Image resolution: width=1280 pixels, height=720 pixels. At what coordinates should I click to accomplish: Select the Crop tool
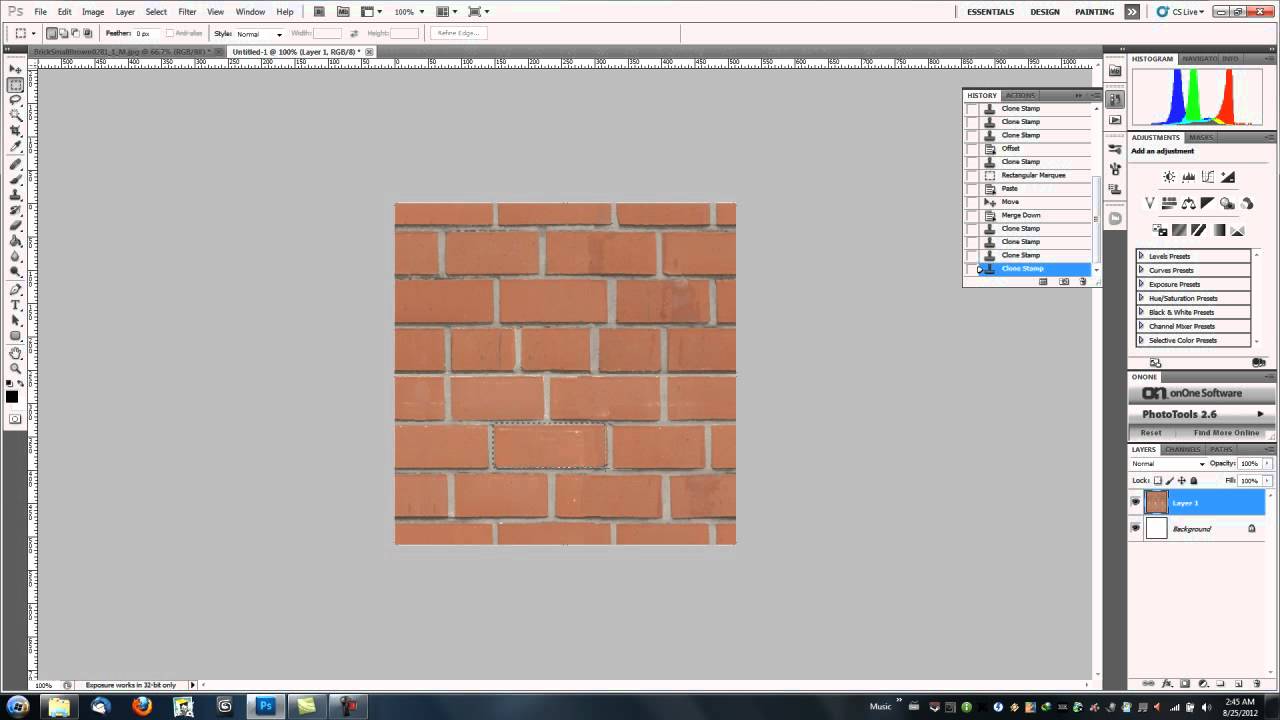15,131
